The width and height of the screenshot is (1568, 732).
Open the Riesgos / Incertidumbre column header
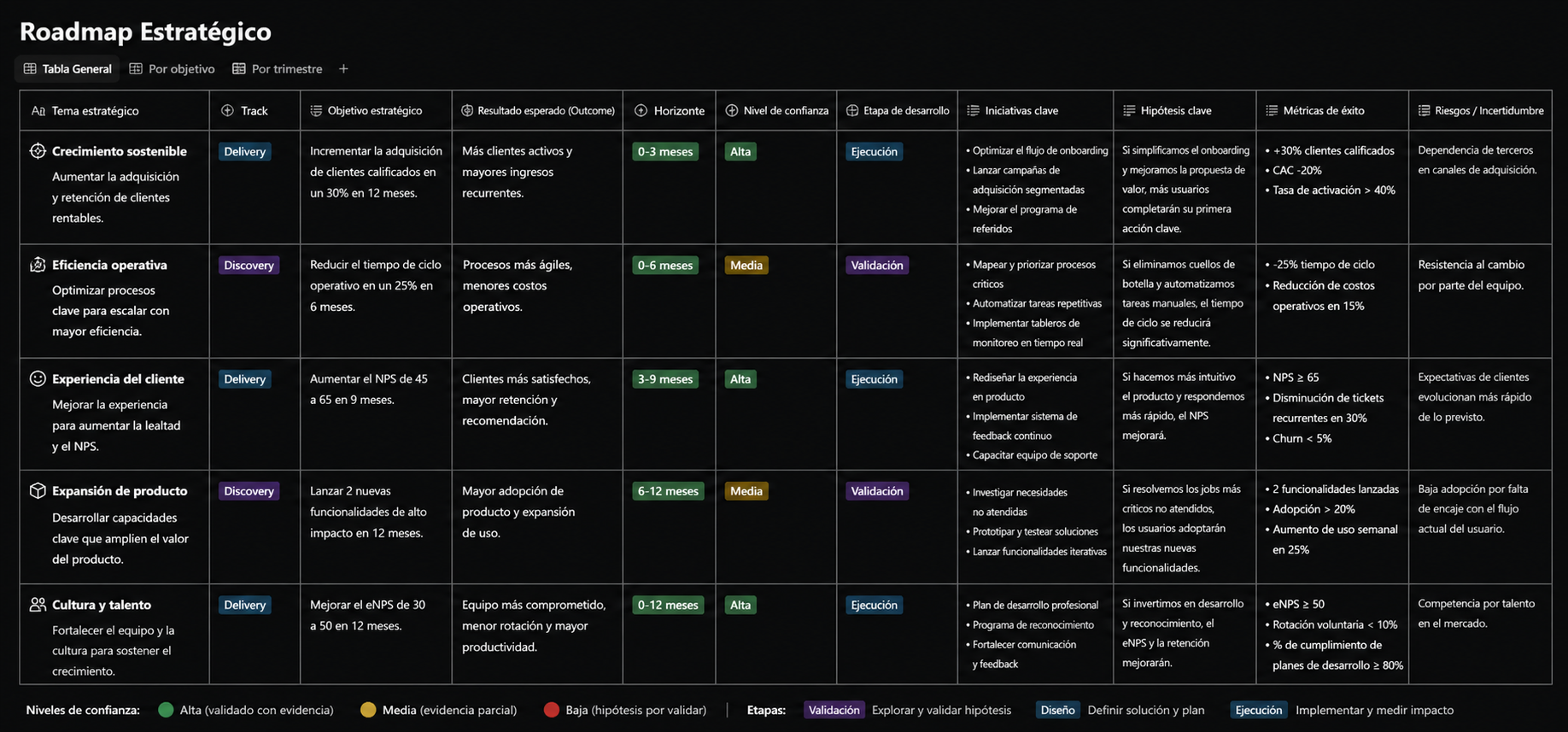coord(1480,111)
